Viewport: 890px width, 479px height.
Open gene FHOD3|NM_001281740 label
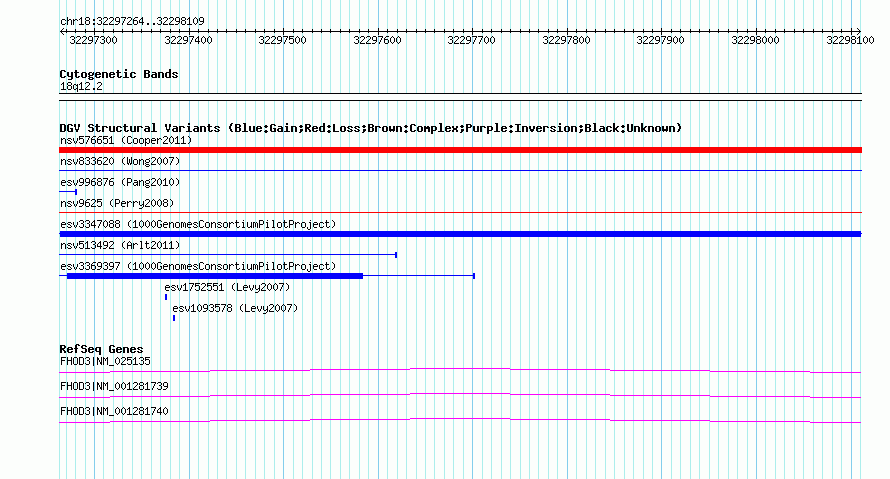114,411
